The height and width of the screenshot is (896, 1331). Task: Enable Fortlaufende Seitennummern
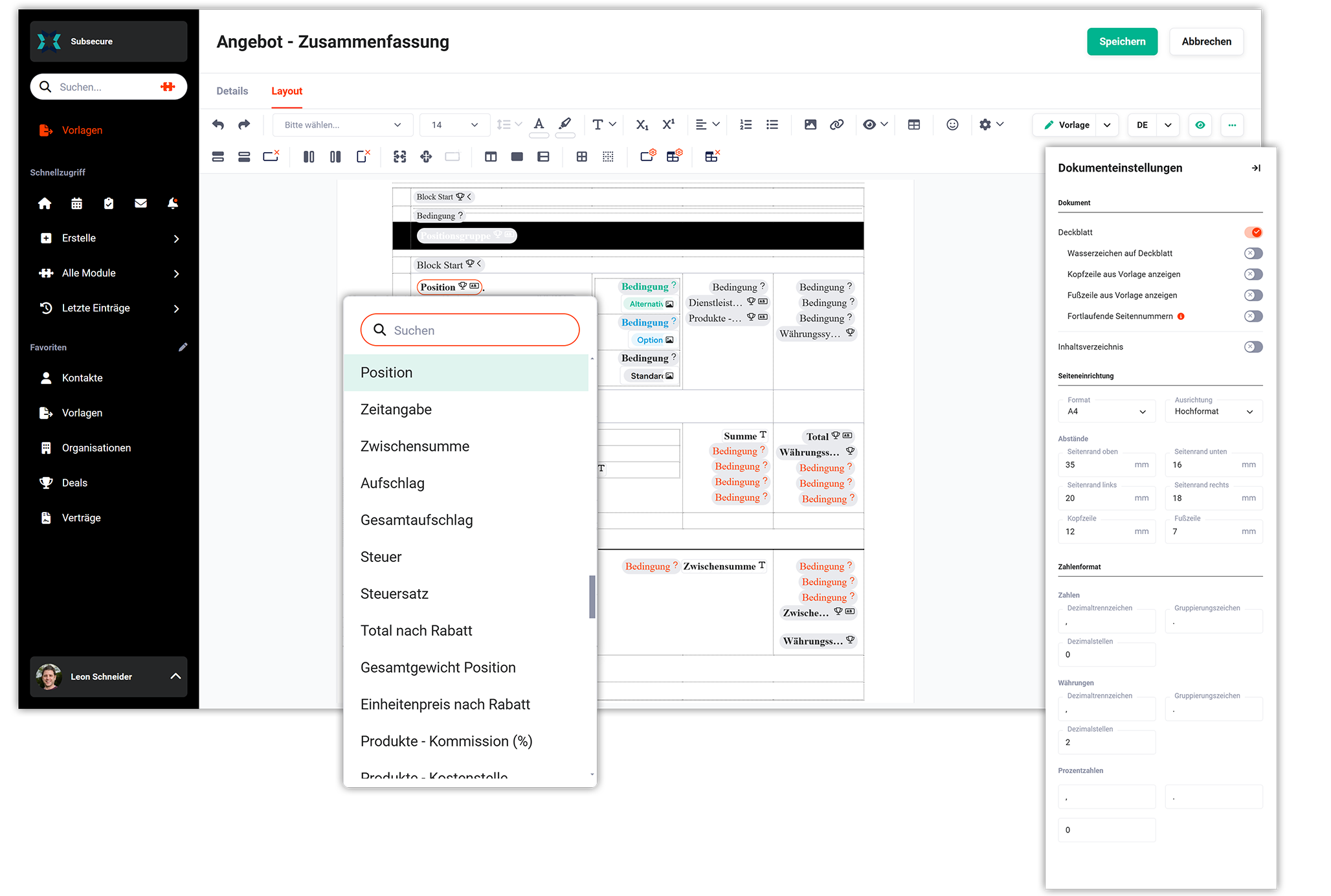[x=1253, y=316]
